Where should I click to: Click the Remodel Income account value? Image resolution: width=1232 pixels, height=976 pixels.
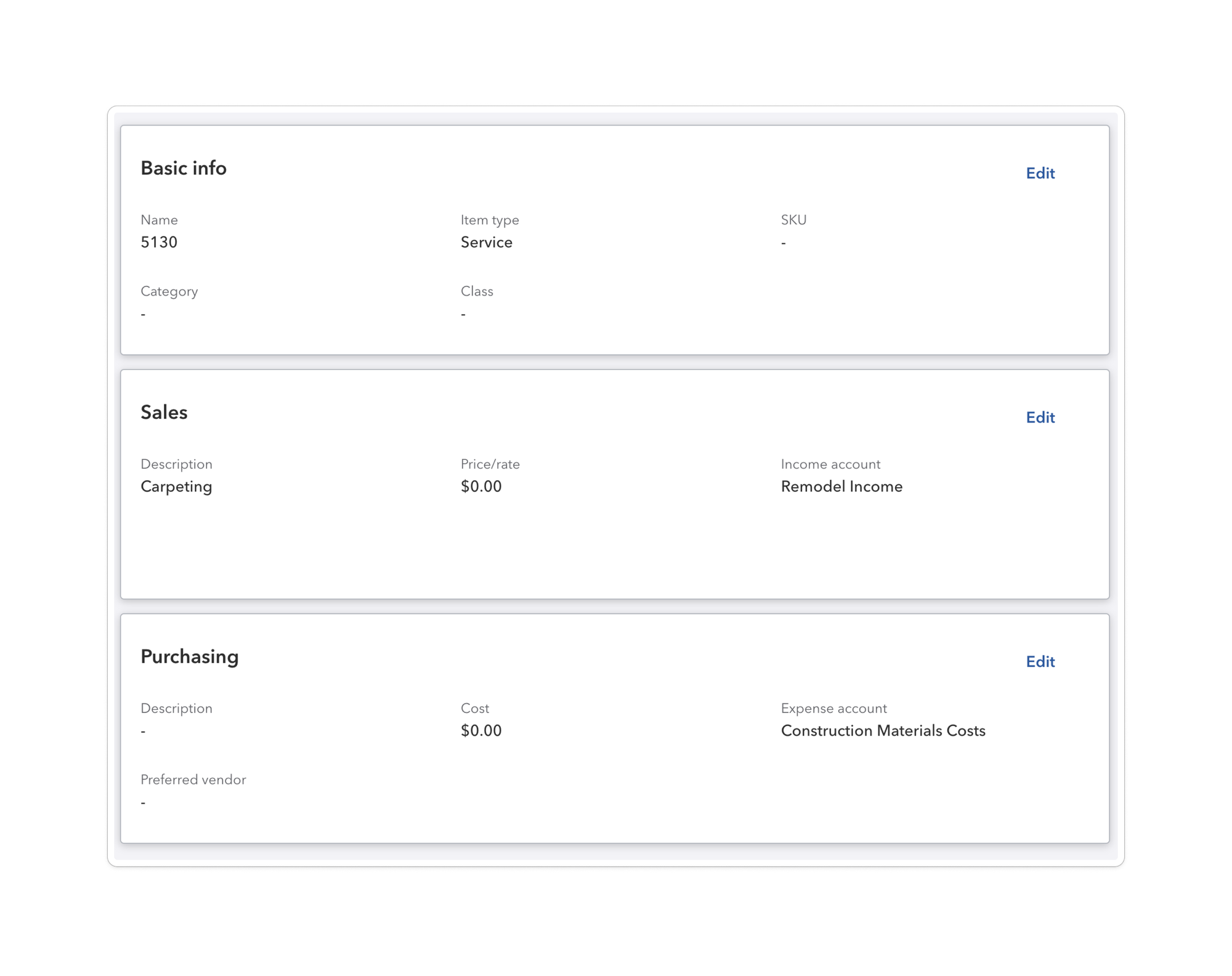841,486
